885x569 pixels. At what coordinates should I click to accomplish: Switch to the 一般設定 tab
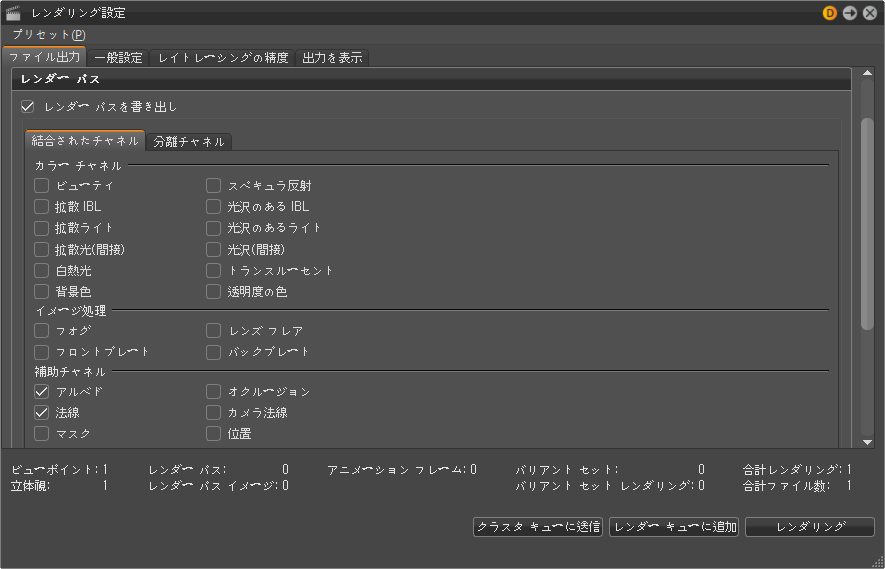coord(119,58)
